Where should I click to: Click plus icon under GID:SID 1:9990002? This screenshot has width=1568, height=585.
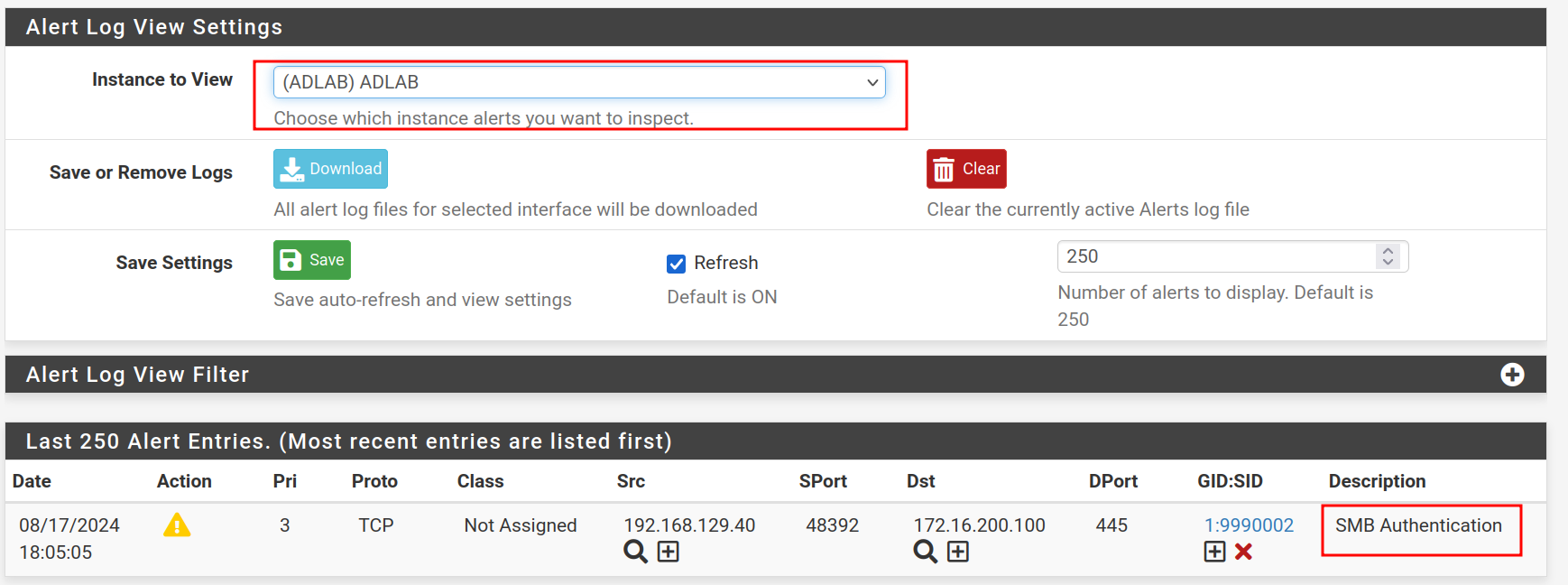[1214, 552]
